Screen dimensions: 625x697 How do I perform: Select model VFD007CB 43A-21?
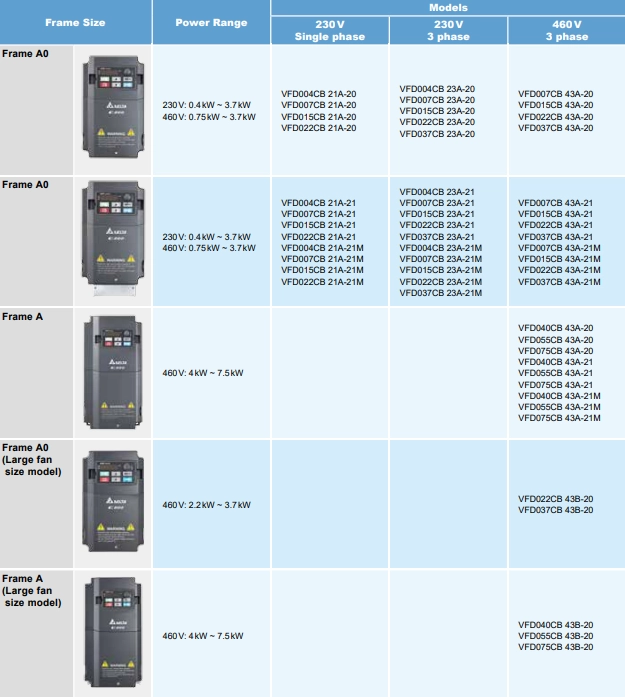(555, 203)
